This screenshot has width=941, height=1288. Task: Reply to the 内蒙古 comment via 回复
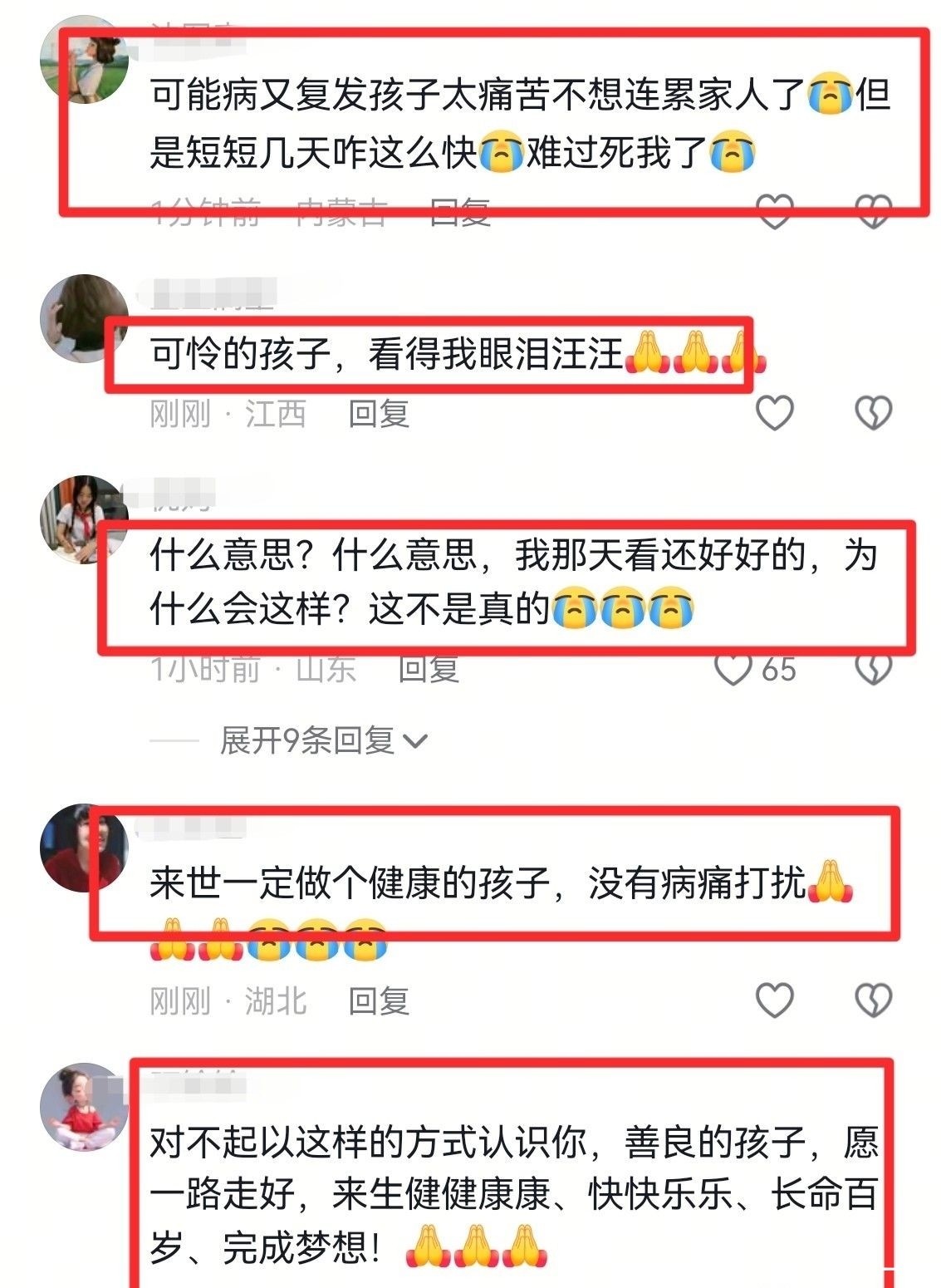(461, 213)
